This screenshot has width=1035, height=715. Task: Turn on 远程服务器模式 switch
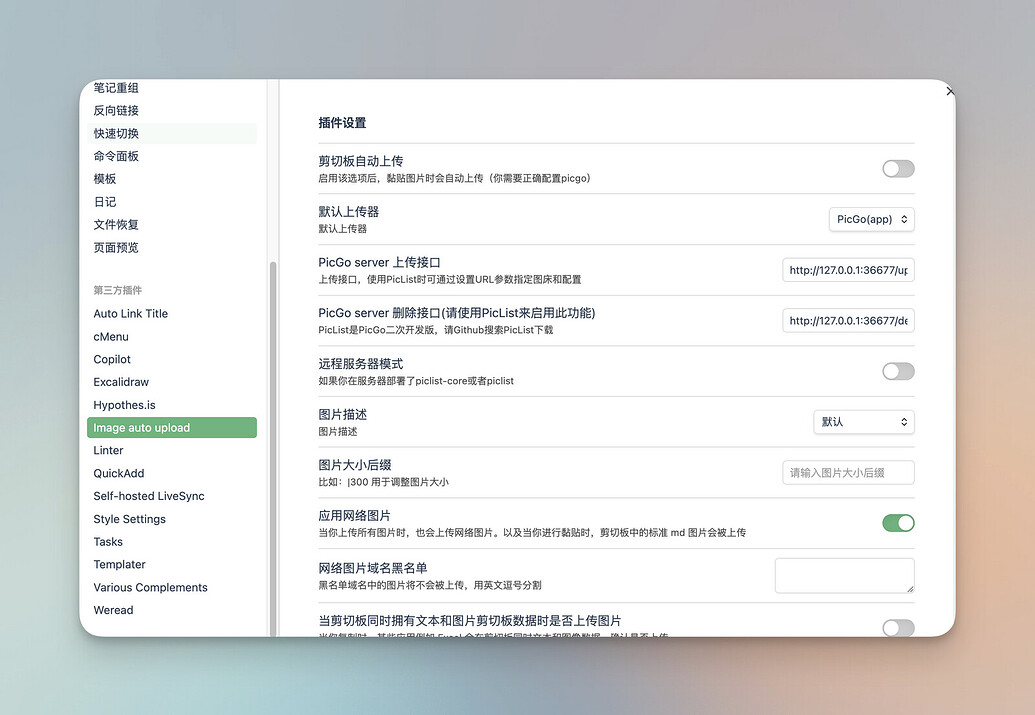898,372
